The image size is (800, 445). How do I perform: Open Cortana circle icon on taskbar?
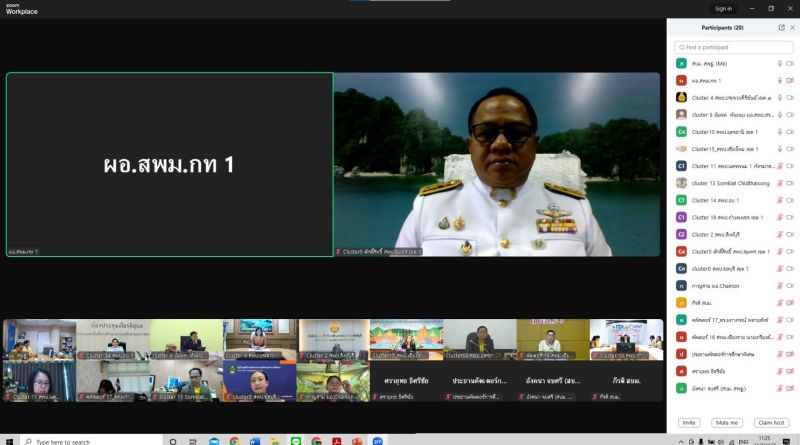click(173, 441)
